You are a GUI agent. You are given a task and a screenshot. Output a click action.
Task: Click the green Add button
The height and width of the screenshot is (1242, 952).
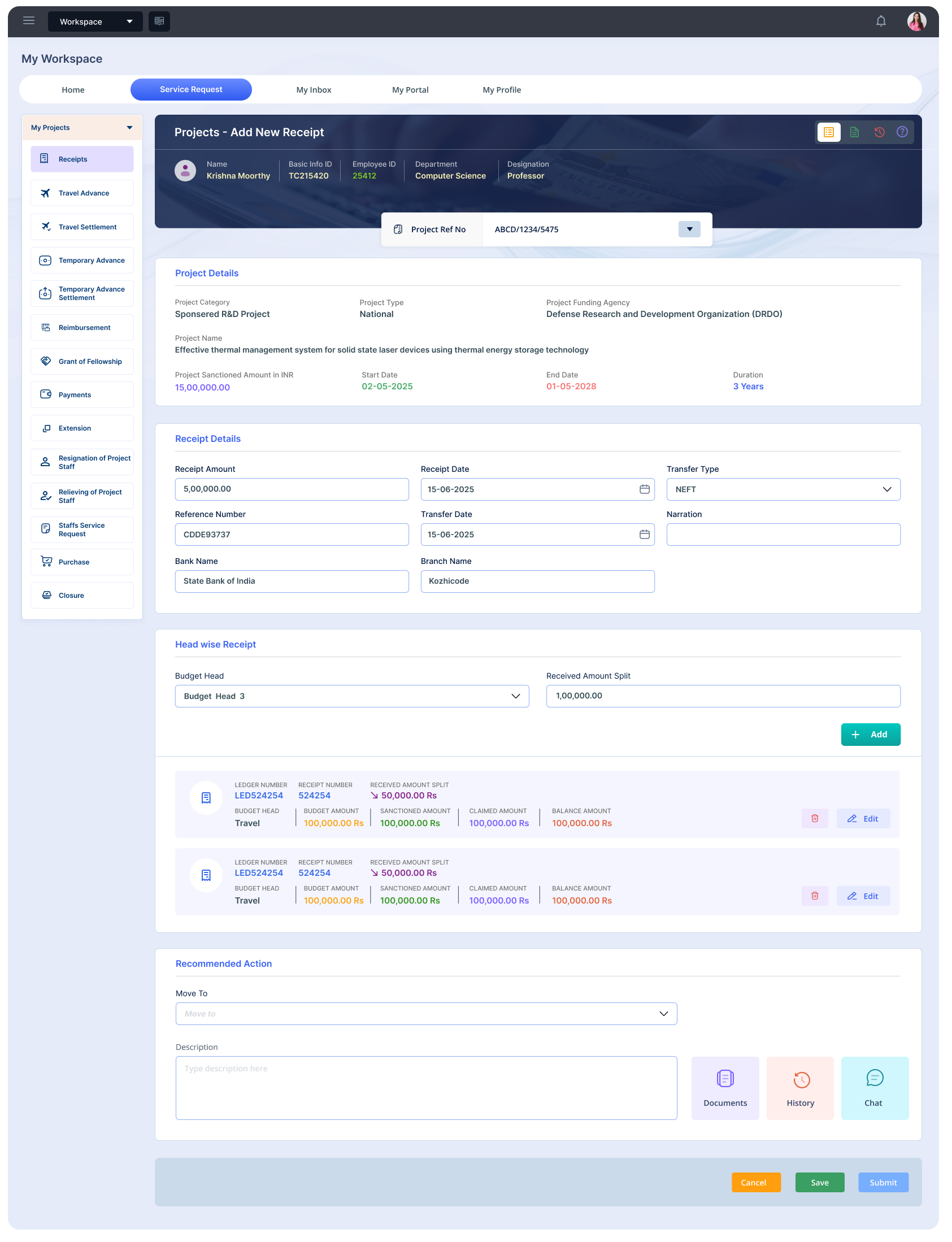(870, 735)
